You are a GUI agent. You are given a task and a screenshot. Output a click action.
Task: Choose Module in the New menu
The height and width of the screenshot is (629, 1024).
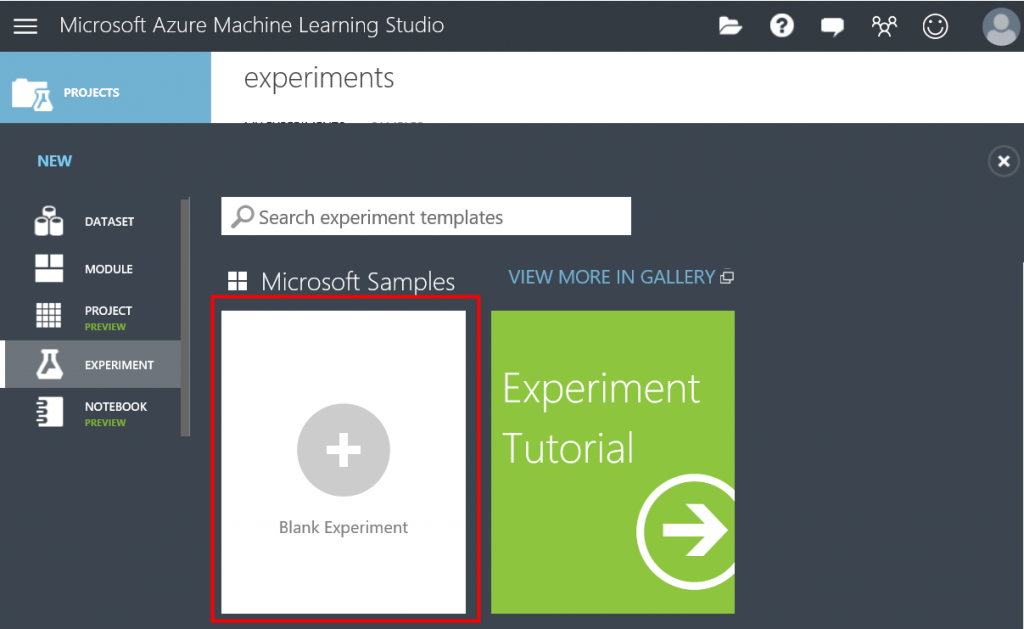coord(91,268)
